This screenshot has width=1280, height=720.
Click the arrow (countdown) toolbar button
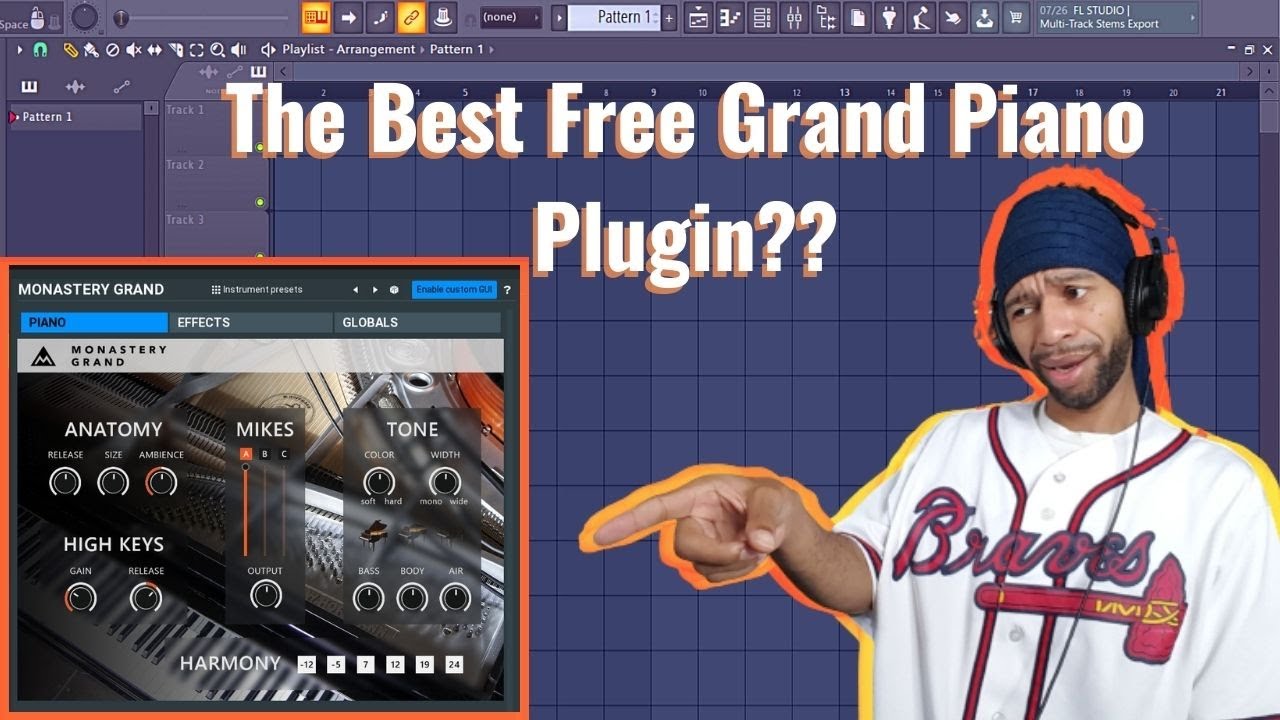pyautogui.click(x=348, y=17)
